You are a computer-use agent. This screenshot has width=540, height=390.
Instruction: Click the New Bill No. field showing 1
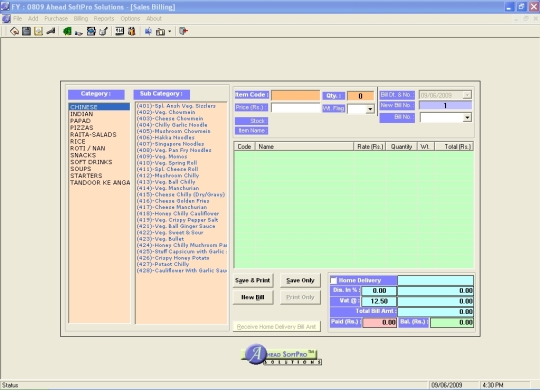(445, 105)
